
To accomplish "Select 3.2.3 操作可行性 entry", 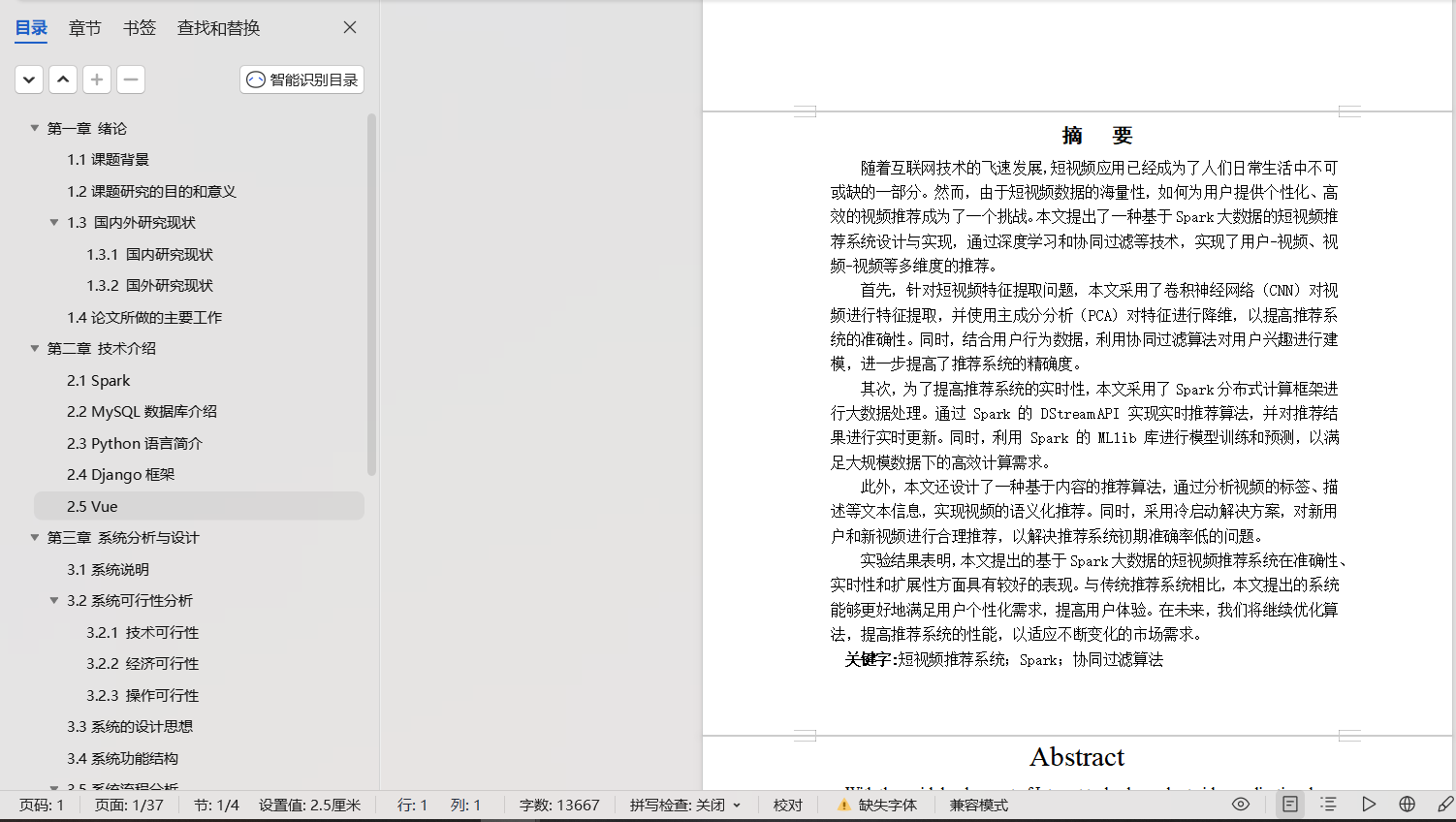I will [x=142, y=695].
